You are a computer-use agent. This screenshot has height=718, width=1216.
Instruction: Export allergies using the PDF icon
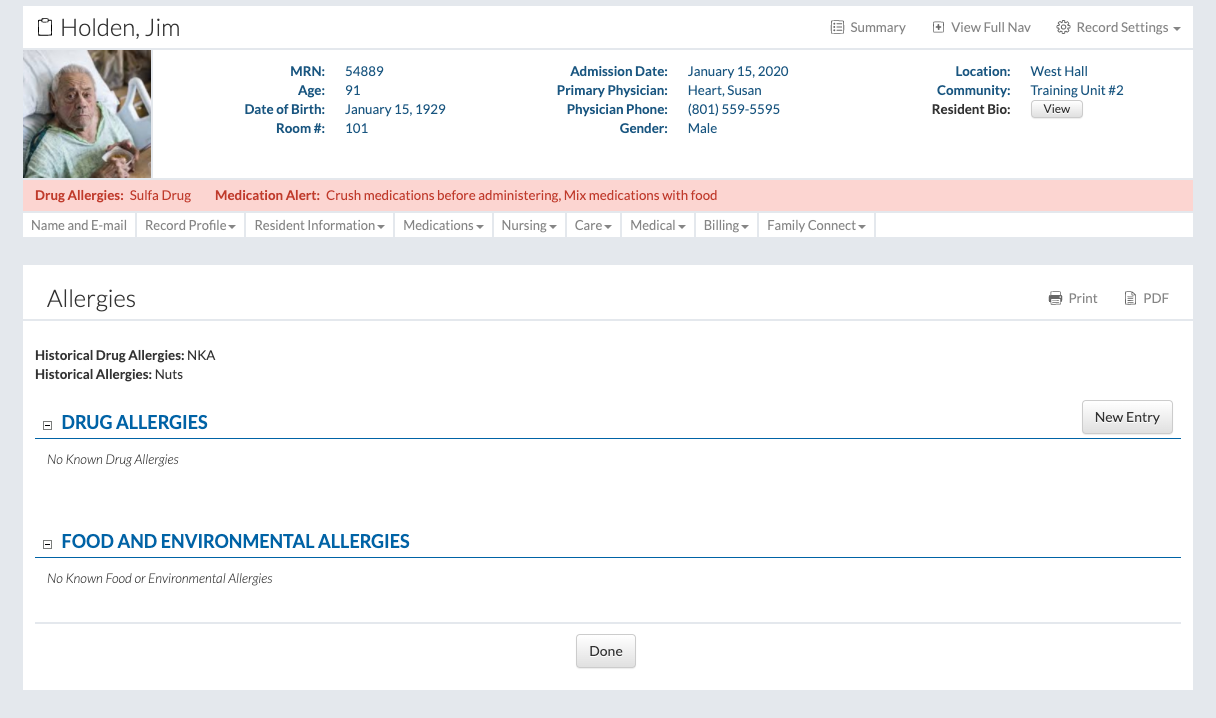1131,298
